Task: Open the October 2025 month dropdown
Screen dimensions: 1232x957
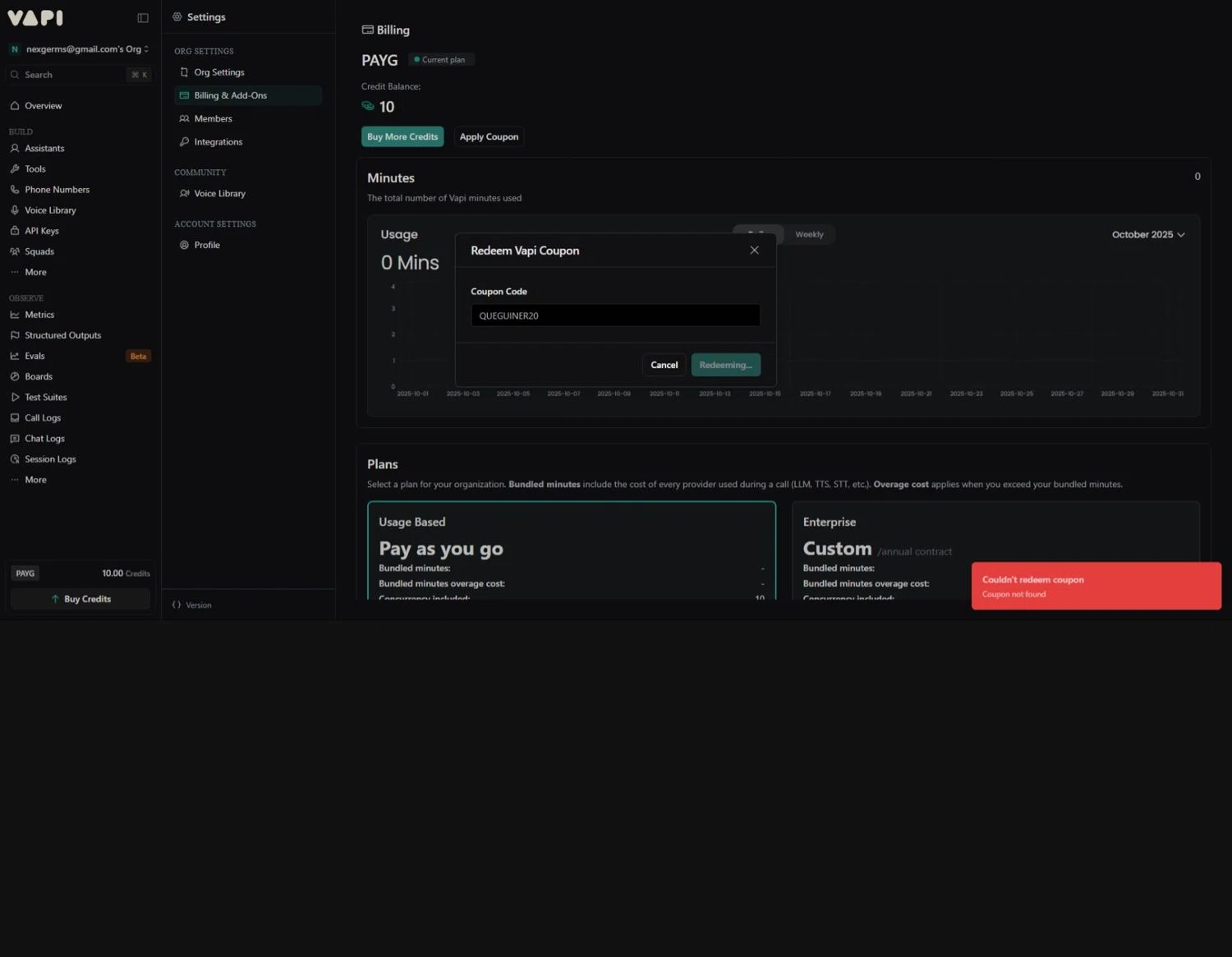Action: (x=1148, y=235)
